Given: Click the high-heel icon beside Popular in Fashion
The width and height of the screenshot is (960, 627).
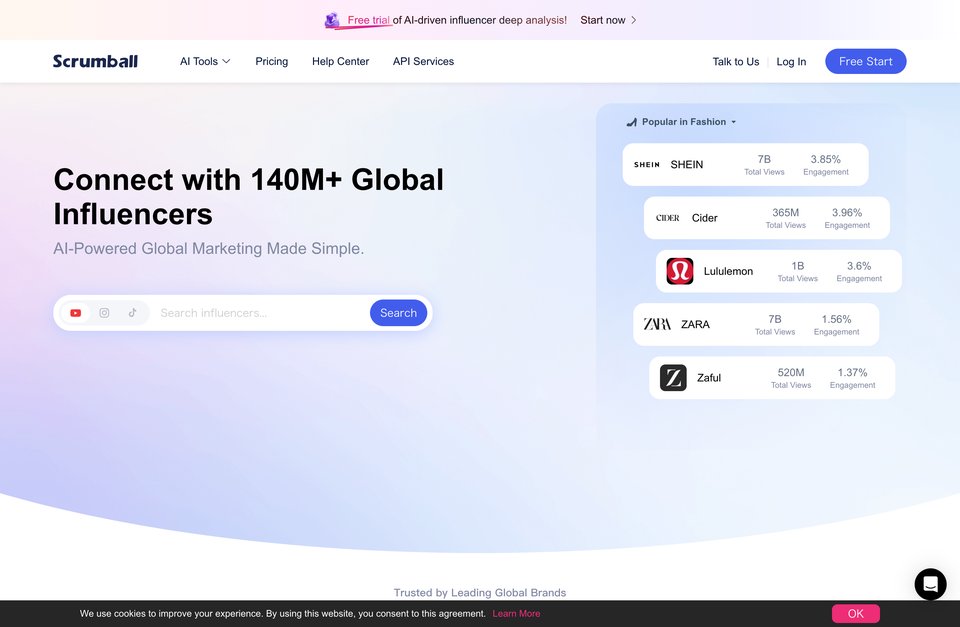Looking at the screenshot, I should [x=631, y=122].
